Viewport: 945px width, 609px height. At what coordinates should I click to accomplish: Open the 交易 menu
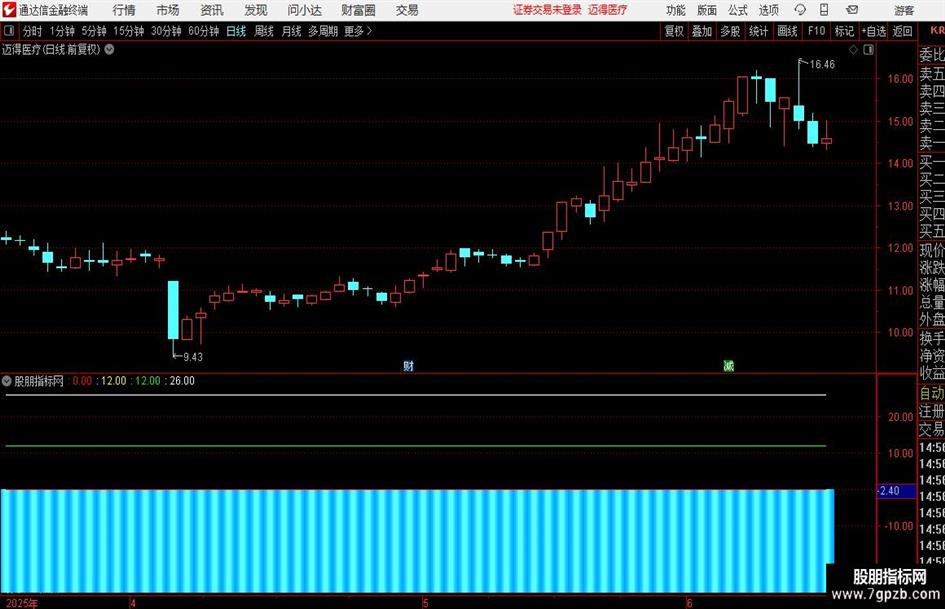pyautogui.click(x=407, y=10)
